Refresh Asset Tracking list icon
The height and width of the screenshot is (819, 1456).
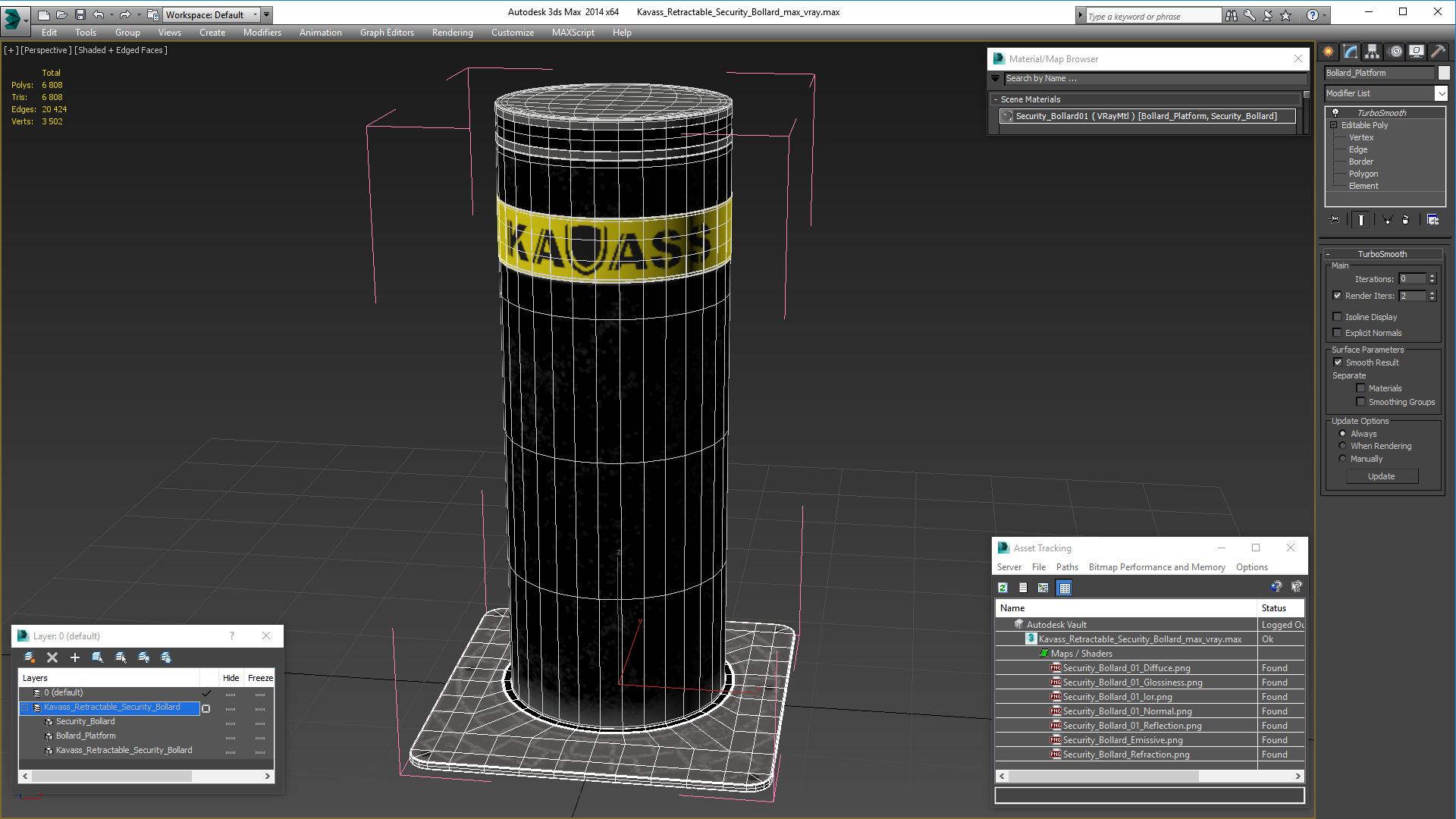(1003, 588)
